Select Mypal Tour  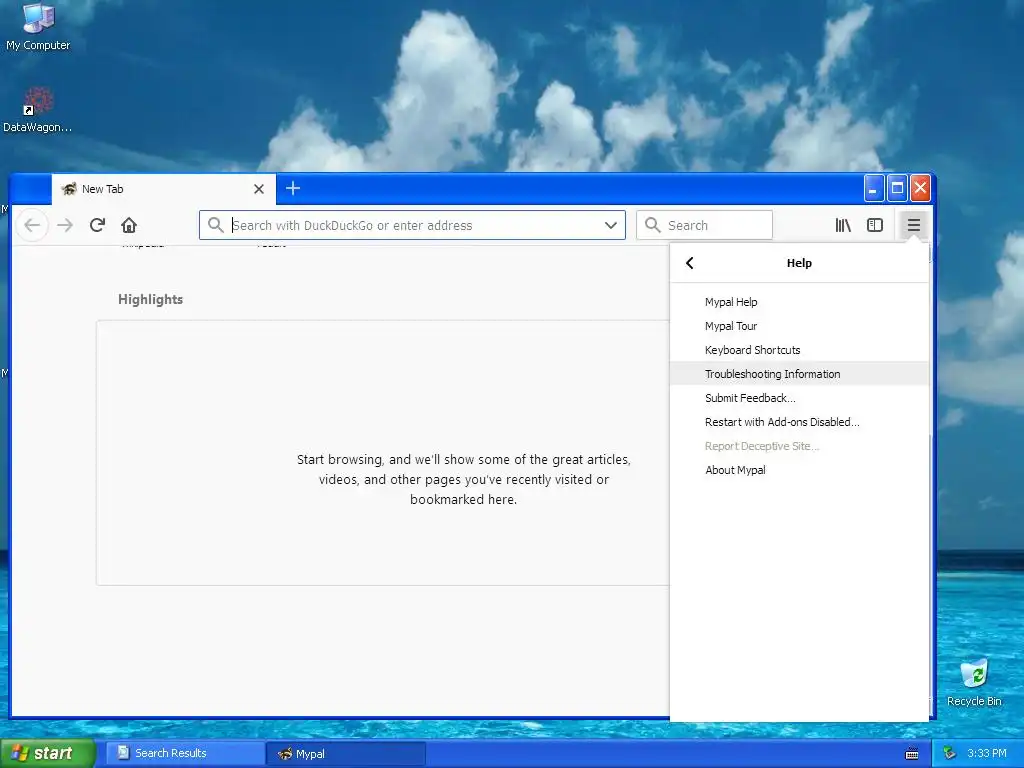point(799,326)
